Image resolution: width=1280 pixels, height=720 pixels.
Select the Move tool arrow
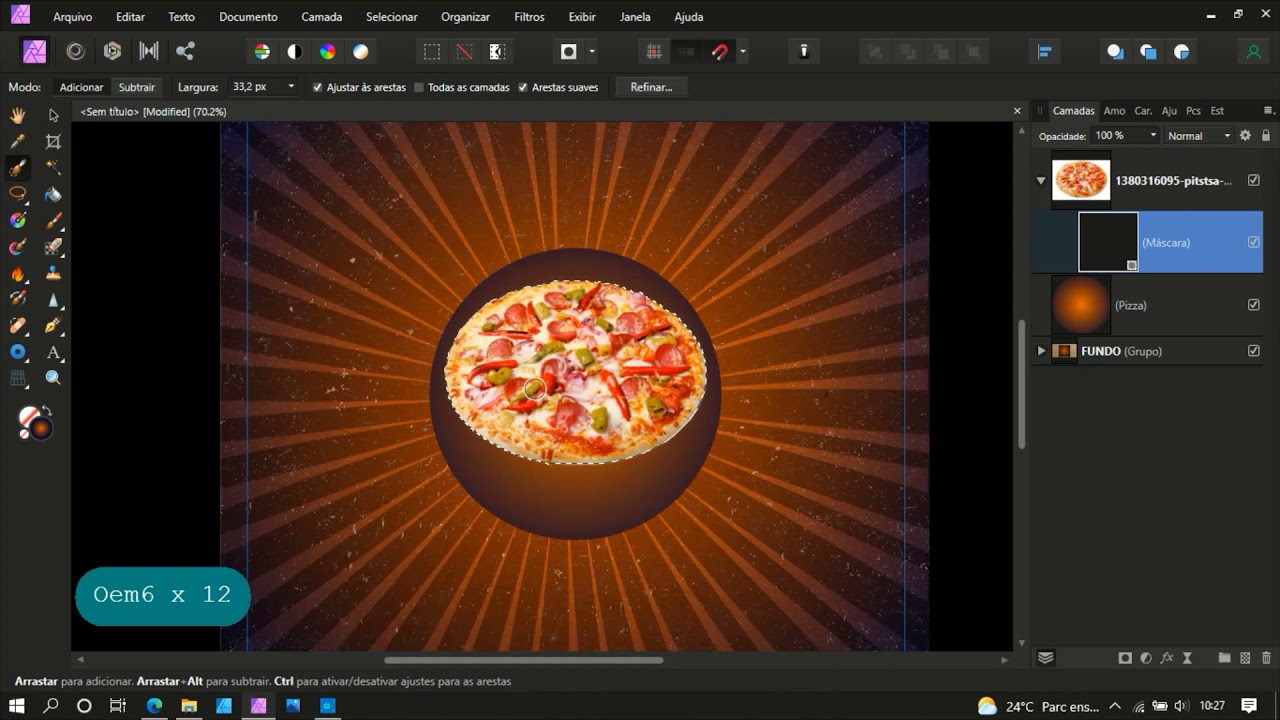point(53,115)
